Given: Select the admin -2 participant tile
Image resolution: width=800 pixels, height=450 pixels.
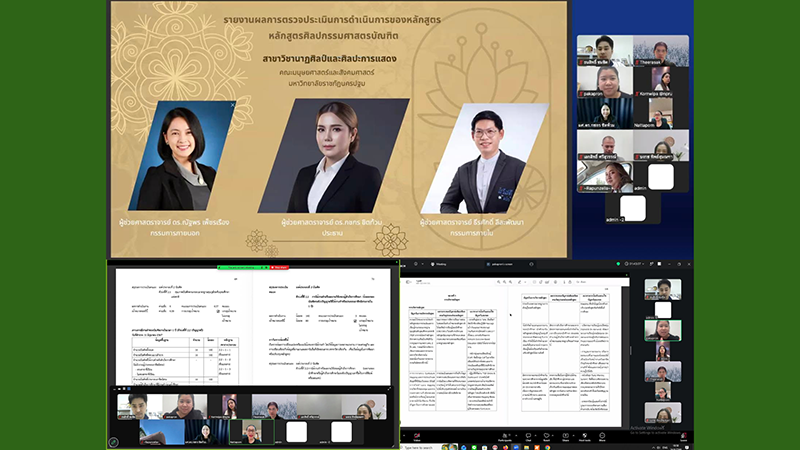Looking at the screenshot, I should (633, 208).
